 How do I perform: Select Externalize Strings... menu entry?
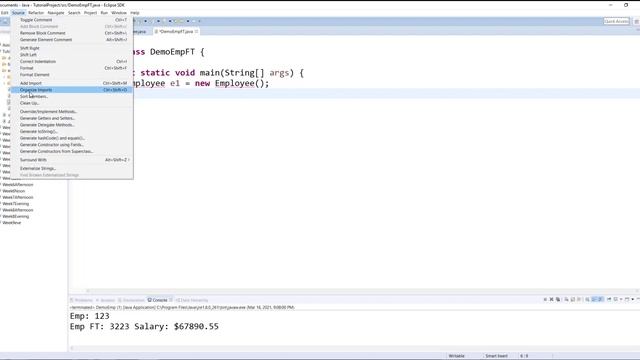tap(71, 168)
